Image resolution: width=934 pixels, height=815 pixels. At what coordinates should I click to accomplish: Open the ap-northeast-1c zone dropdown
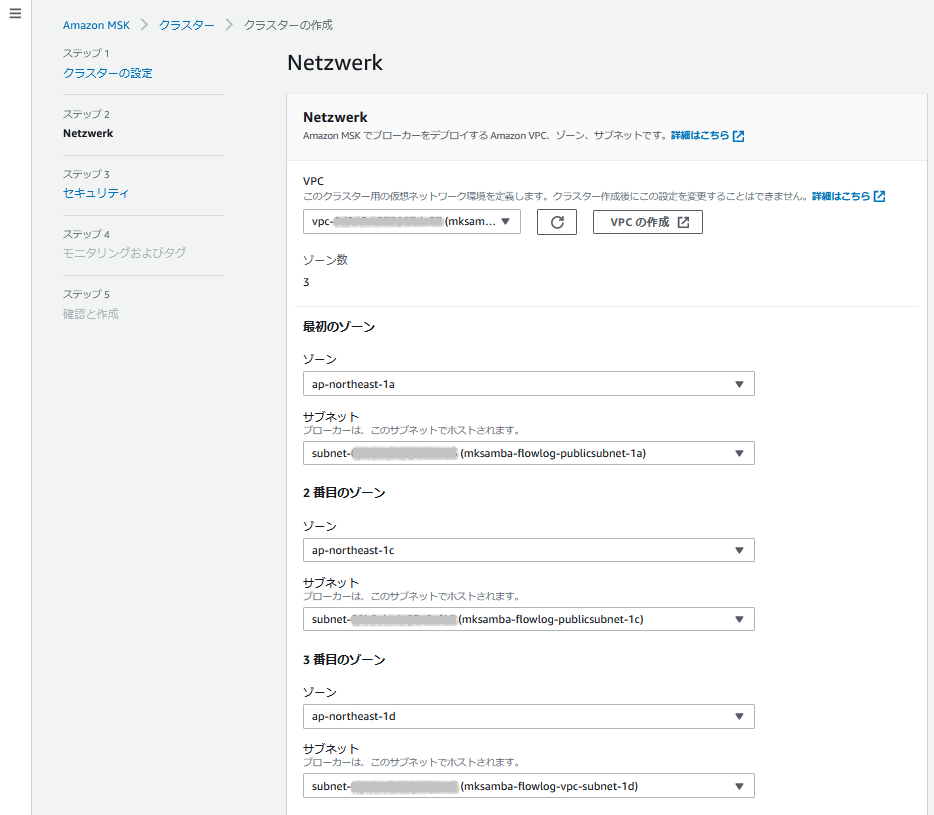528,550
